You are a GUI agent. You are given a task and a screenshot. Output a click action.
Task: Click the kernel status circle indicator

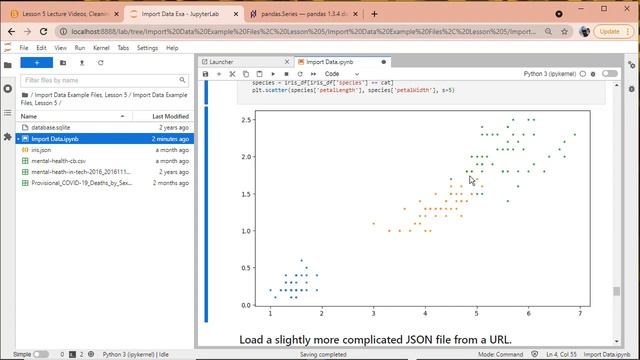(x=583, y=74)
